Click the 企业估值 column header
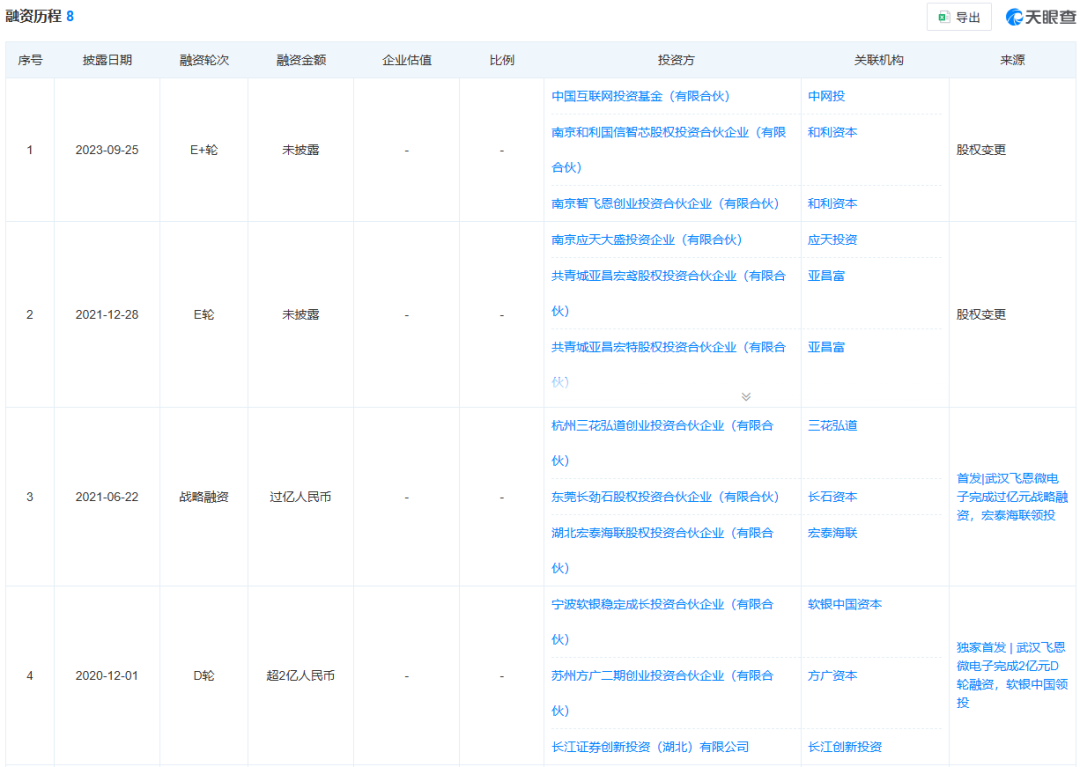The height and width of the screenshot is (767, 1080). coord(406,60)
